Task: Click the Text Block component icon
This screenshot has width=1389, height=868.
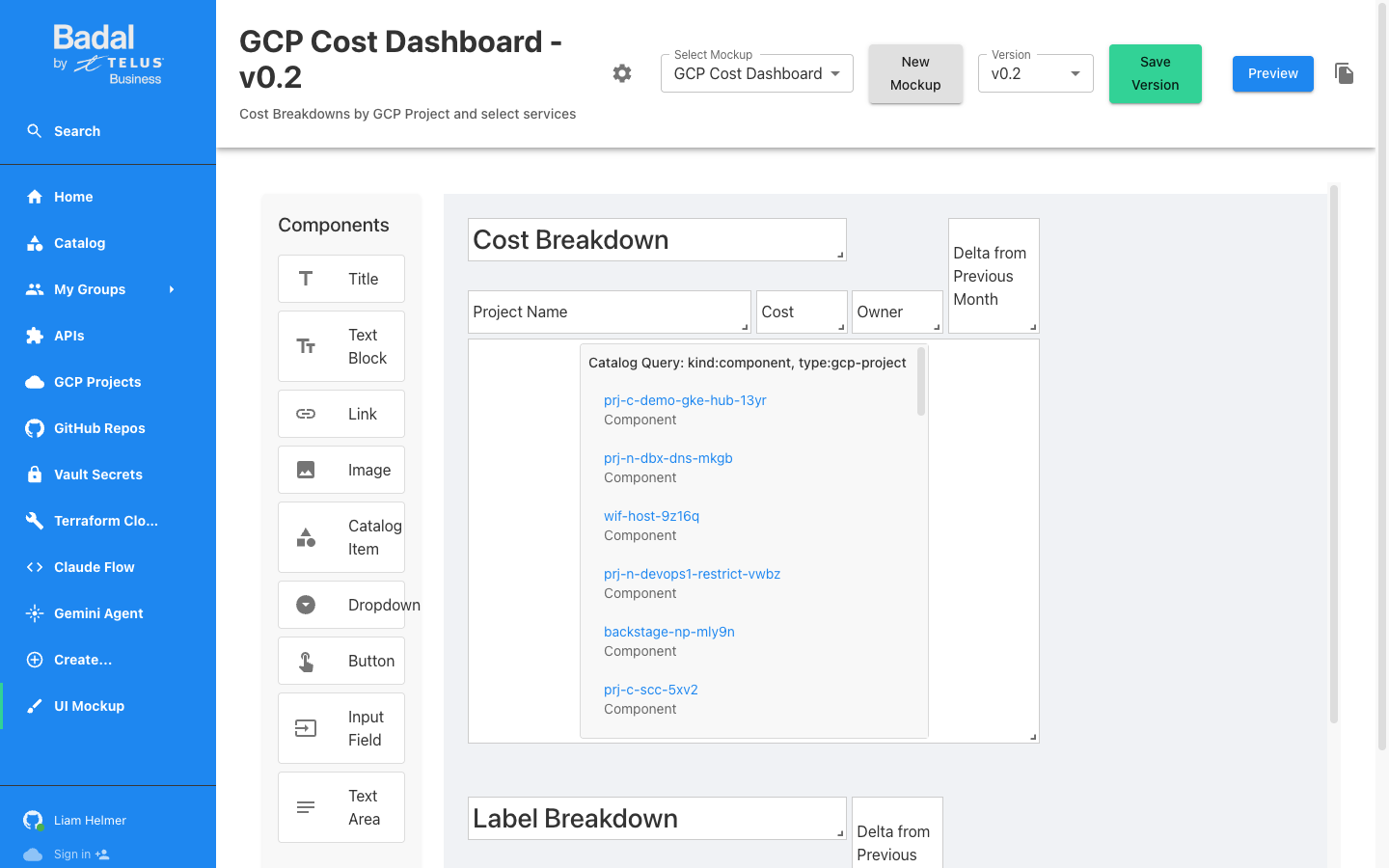Action: pyautogui.click(x=306, y=346)
